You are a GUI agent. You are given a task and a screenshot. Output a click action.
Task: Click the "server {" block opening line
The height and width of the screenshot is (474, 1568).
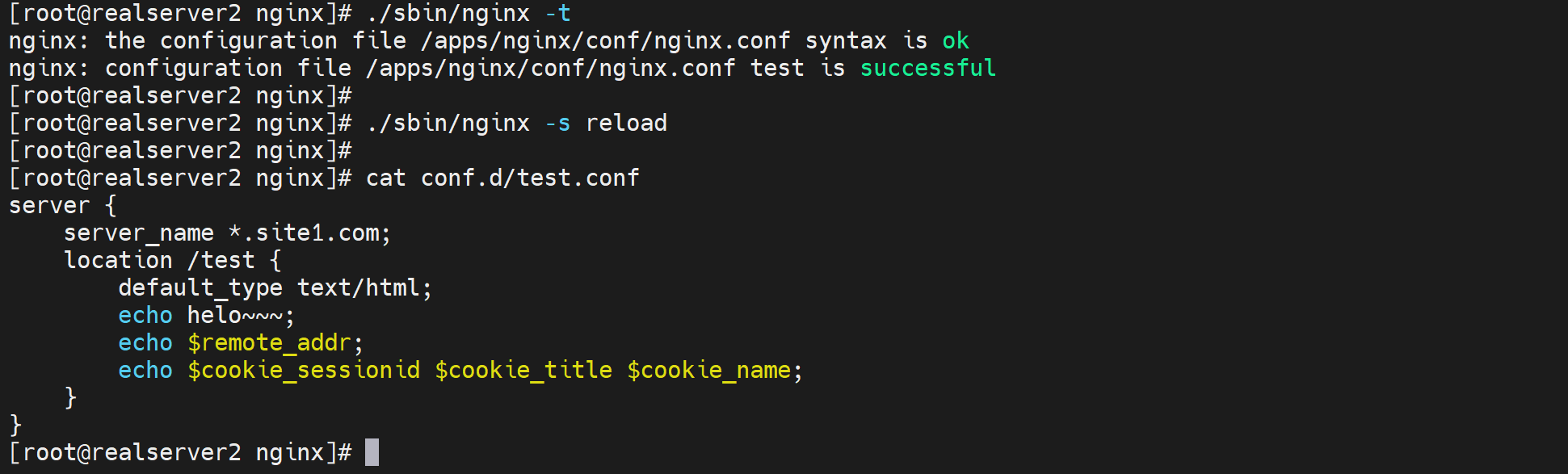(62, 206)
